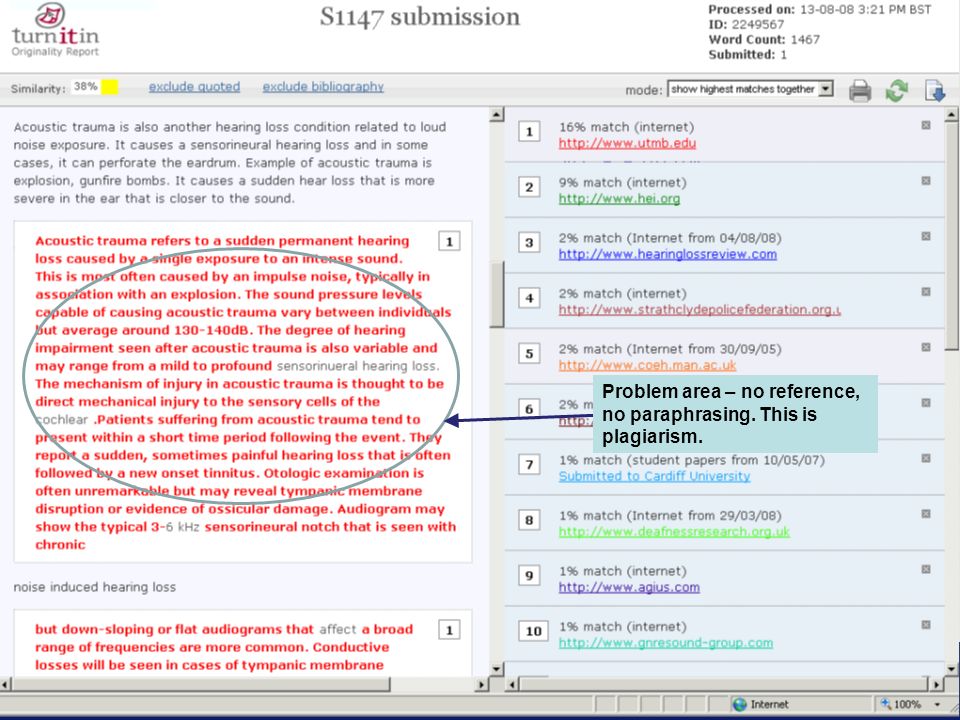960x720 pixels.
Task: Click source number box 5 in match list
Action: click(x=529, y=353)
